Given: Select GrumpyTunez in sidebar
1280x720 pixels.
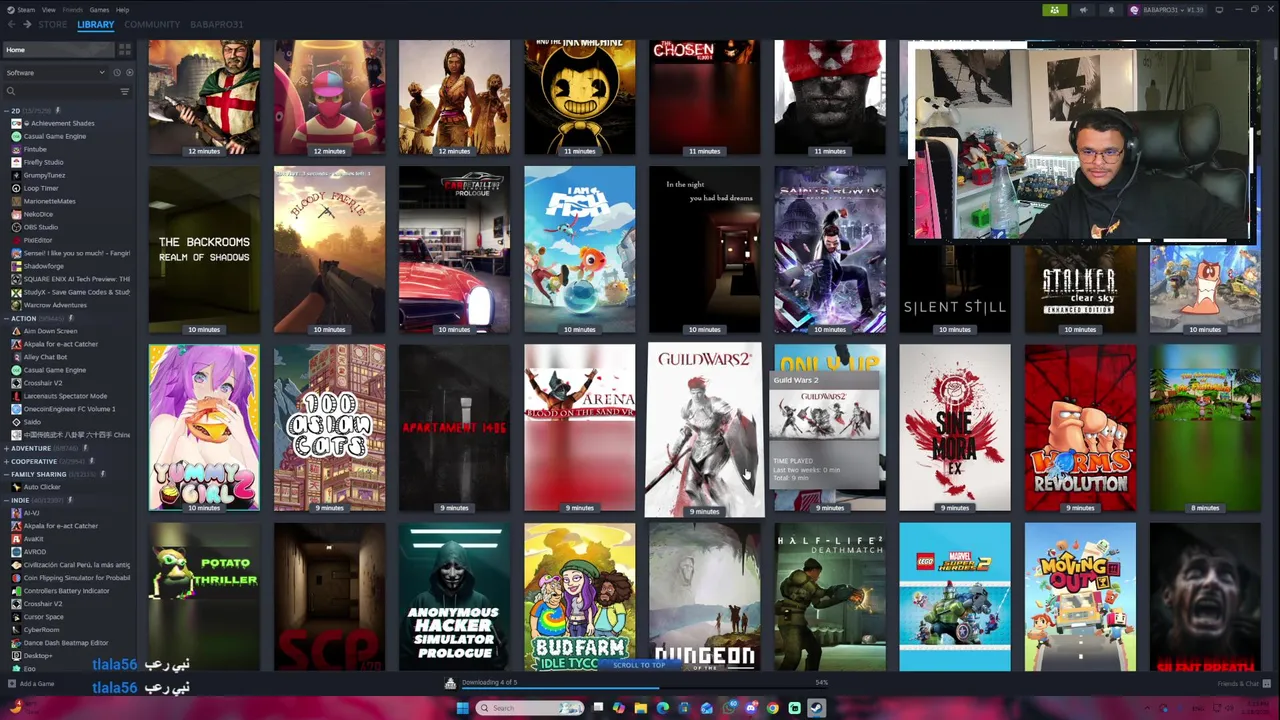Looking at the screenshot, I should click(44, 175).
